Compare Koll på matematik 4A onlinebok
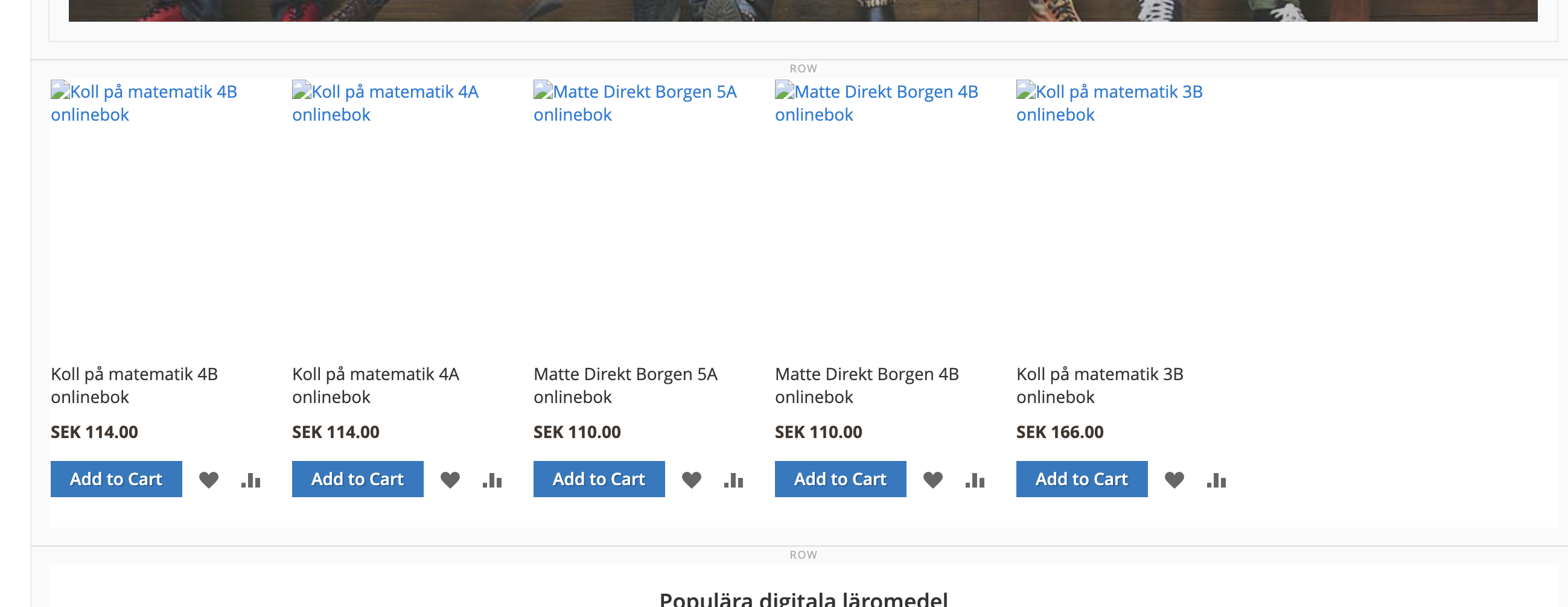The image size is (1568, 607). (x=492, y=480)
